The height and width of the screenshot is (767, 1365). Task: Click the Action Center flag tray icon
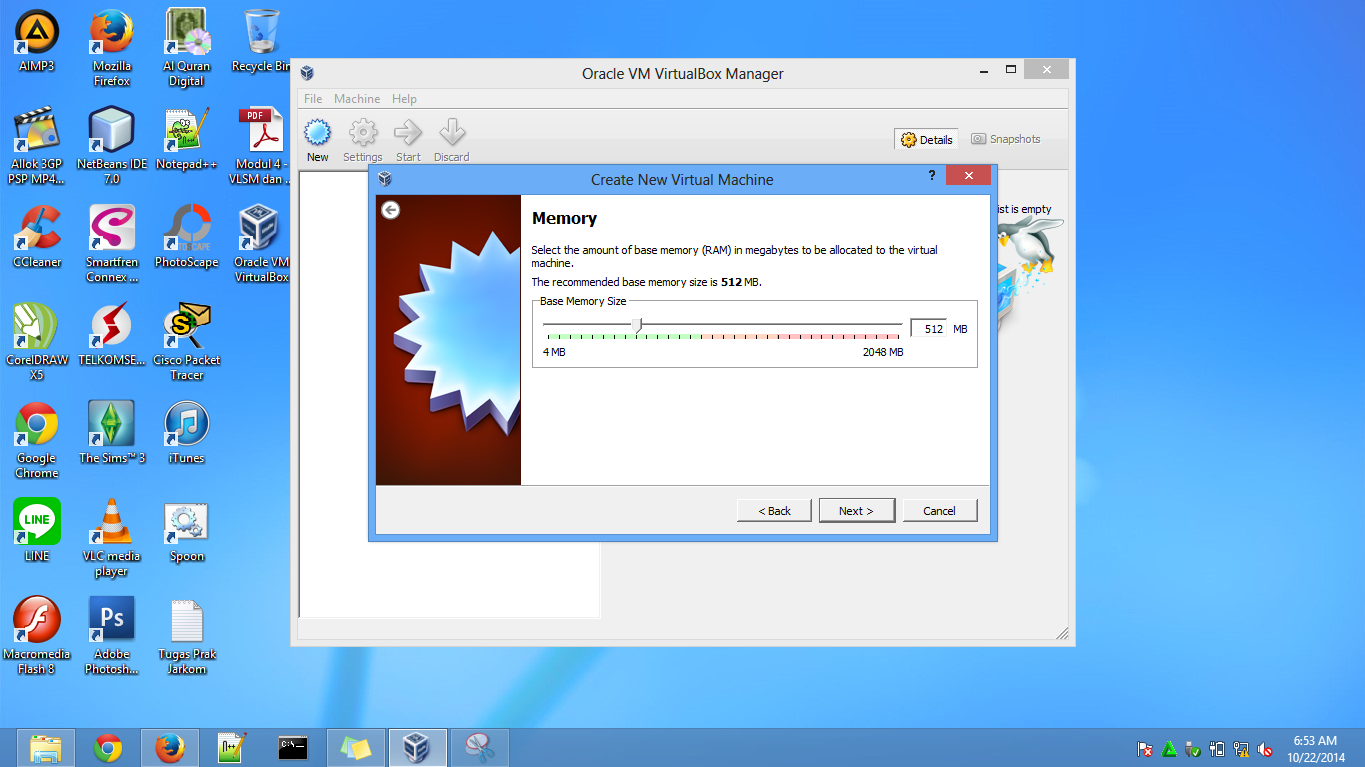point(1145,748)
